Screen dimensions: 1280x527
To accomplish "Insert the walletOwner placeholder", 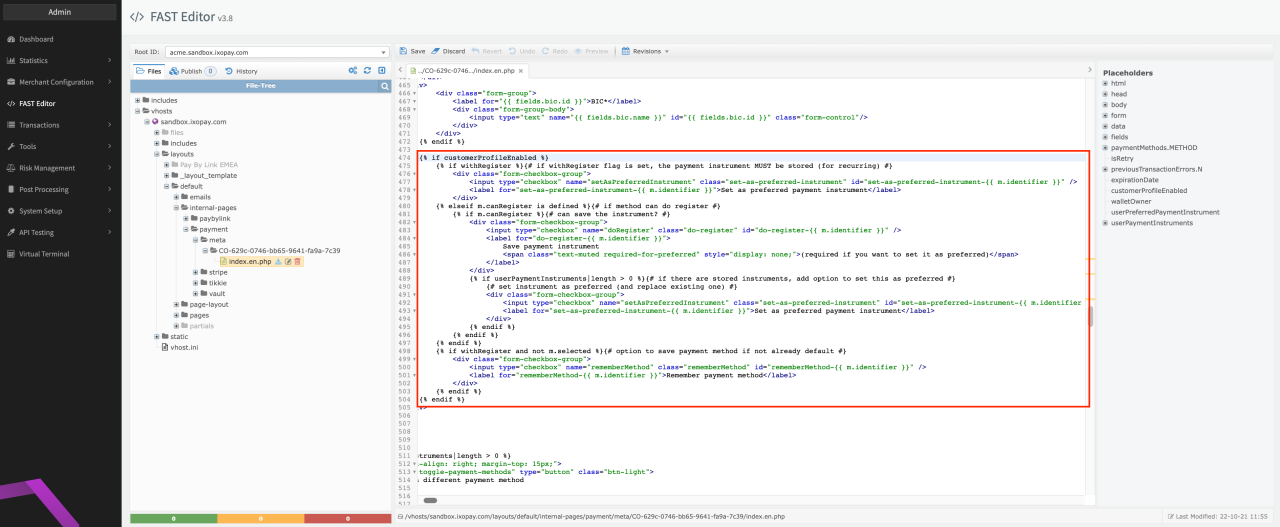I will tap(1131, 201).
